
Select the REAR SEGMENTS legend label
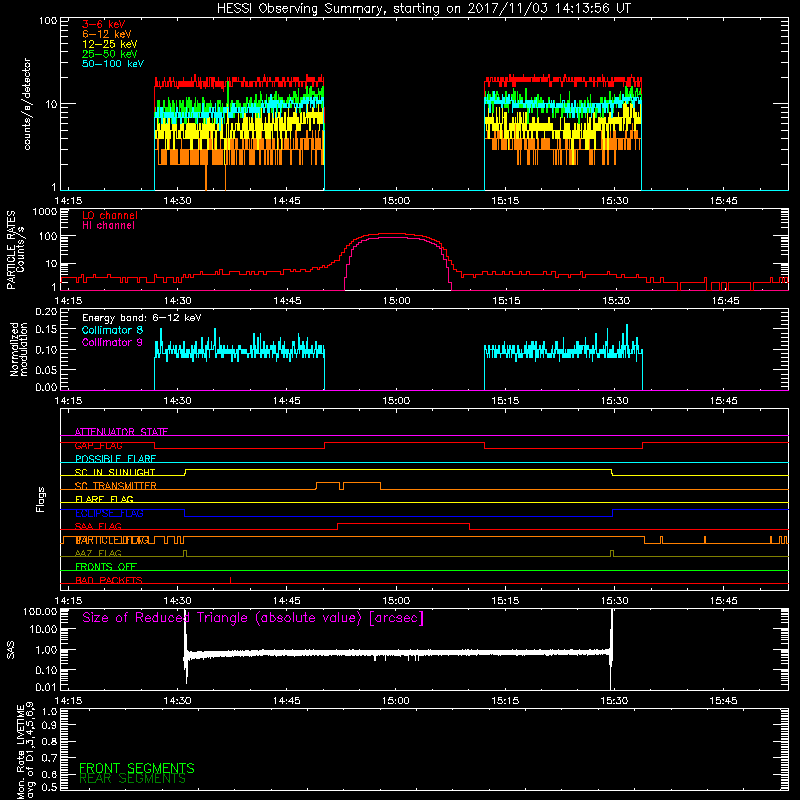pyautogui.click(x=133, y=779)
